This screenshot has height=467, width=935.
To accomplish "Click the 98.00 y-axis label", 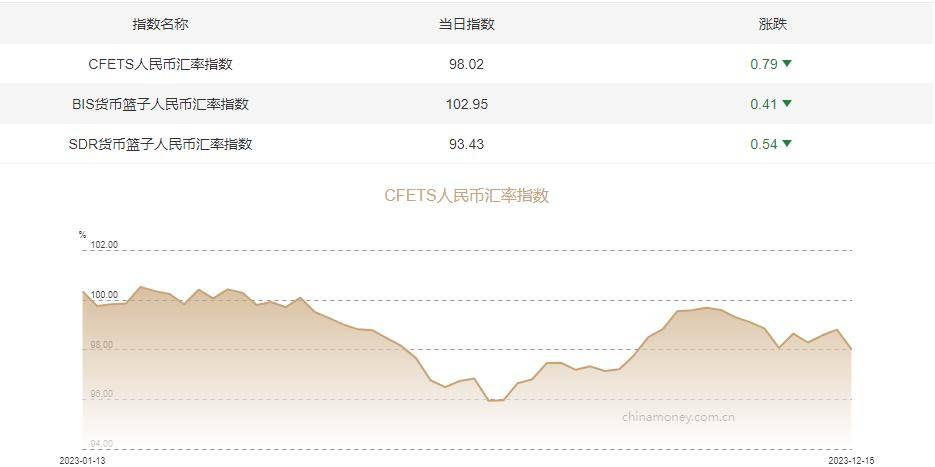I will (x=101, y=345).
